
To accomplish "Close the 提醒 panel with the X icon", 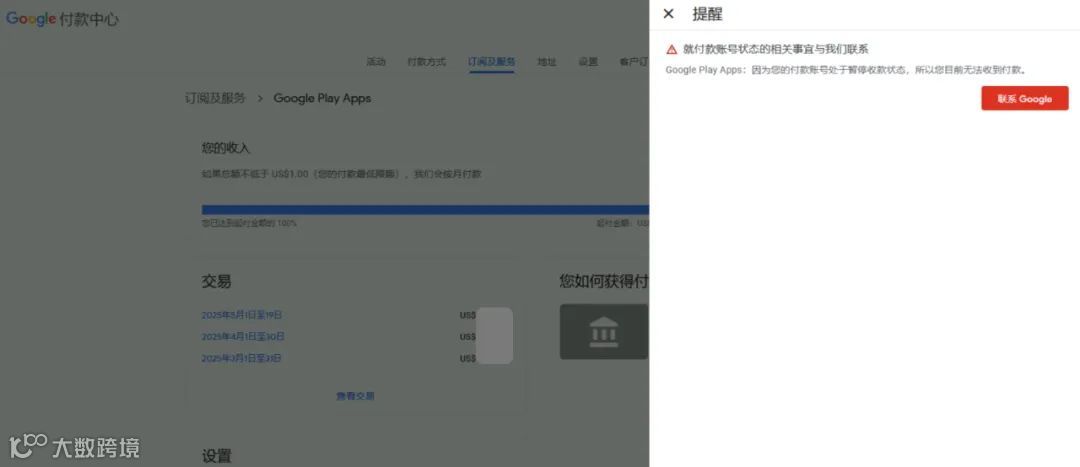I will pyautogui.click(x=668, y=14).
